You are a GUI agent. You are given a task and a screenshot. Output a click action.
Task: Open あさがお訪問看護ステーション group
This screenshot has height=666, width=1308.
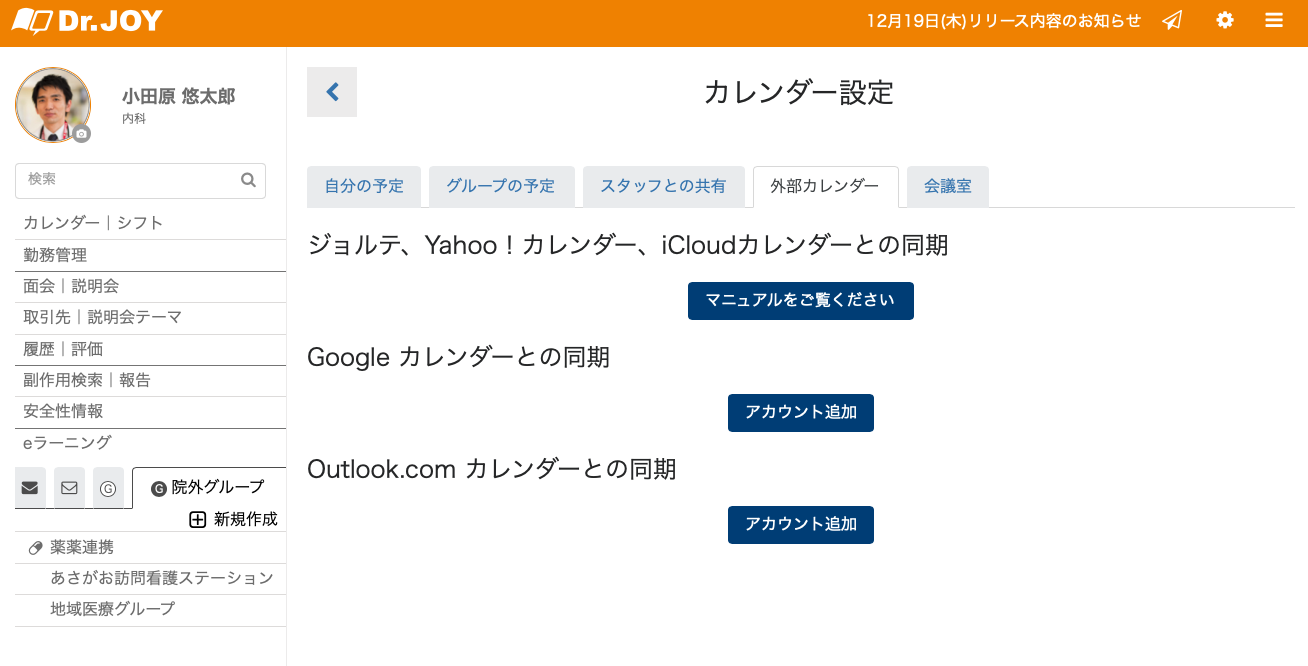pyautogui.click(x=150, y=579)
